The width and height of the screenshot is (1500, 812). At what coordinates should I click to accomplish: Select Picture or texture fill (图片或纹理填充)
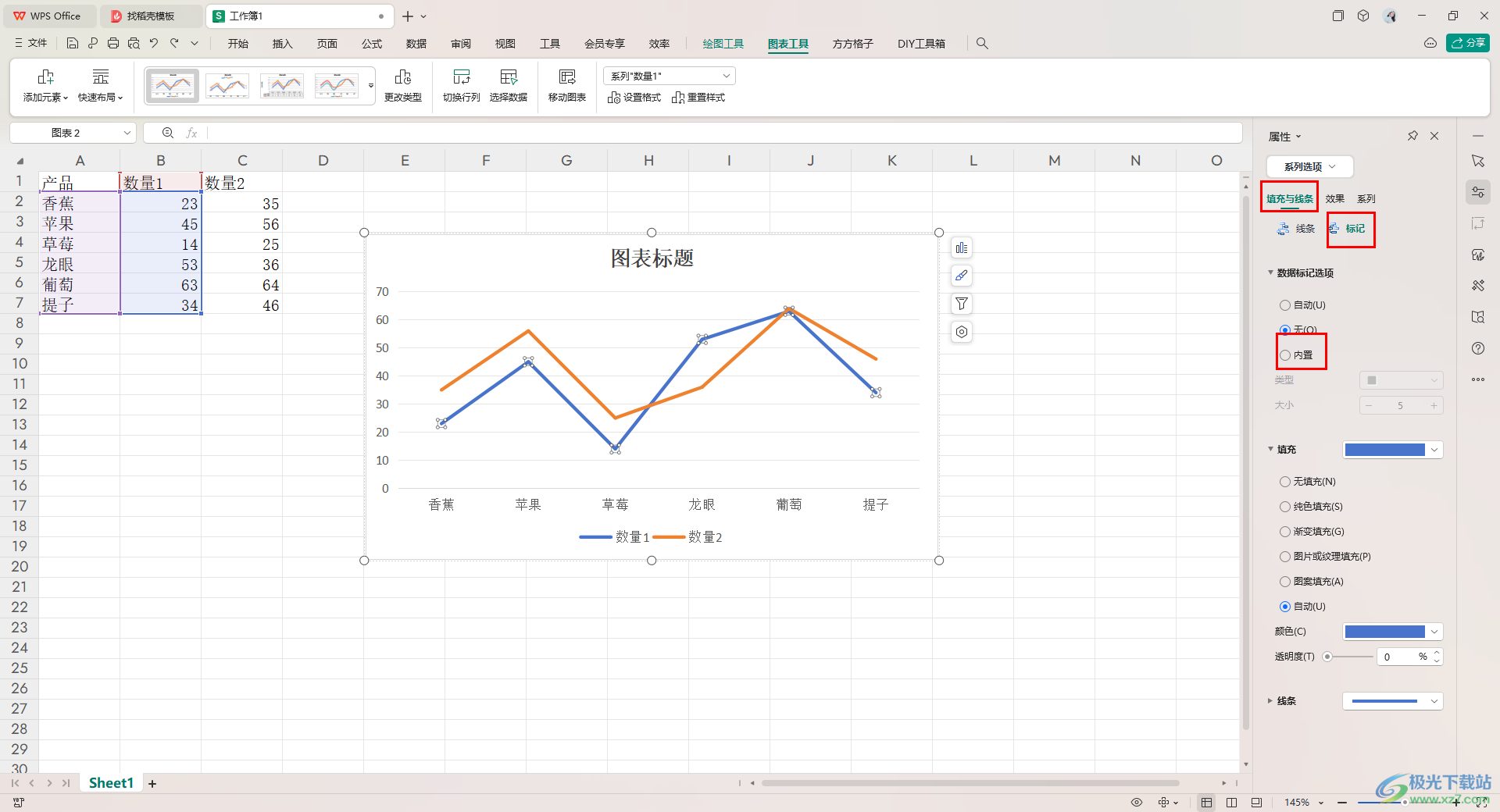click(1325, 557)
